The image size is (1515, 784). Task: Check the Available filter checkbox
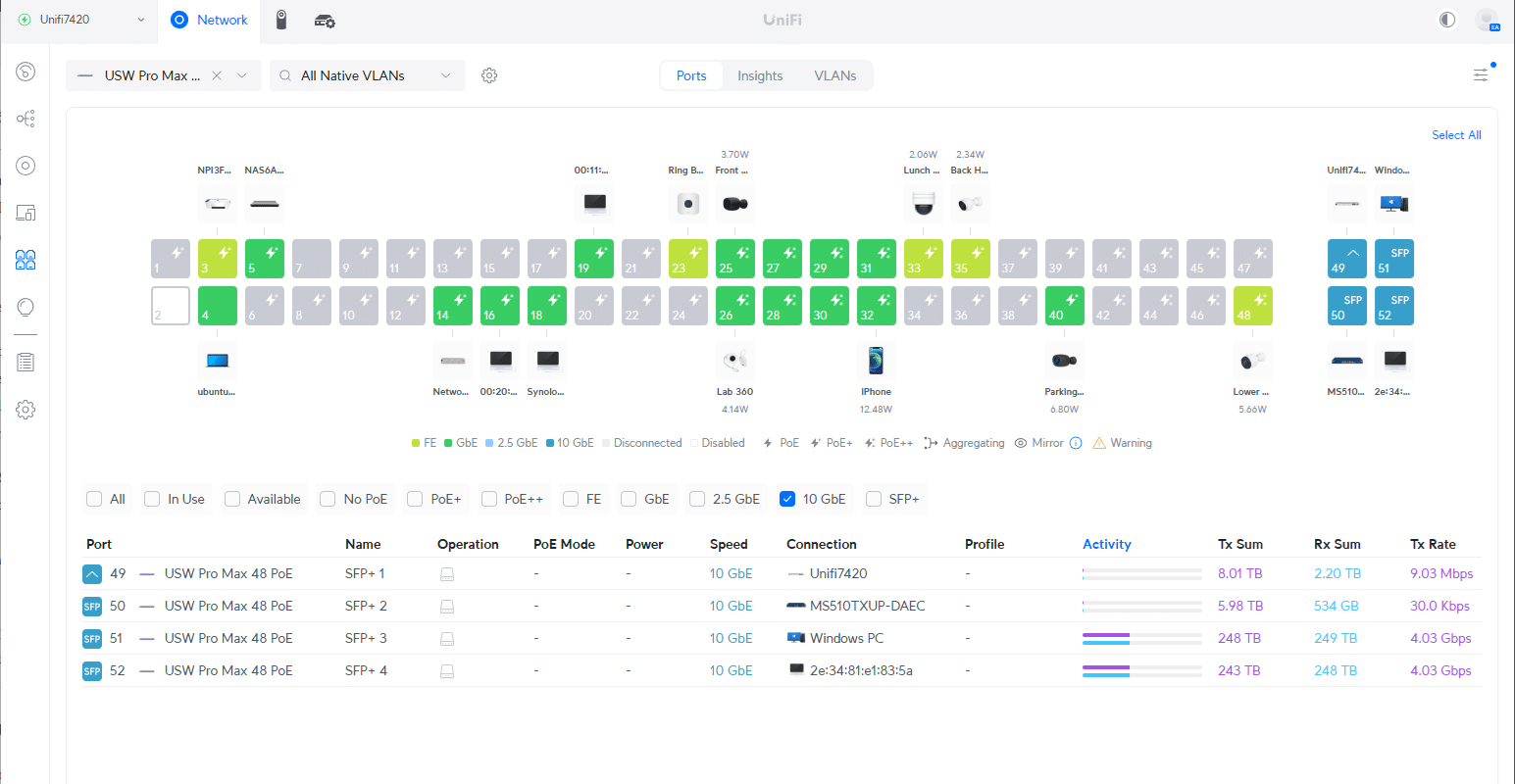pyautogui.click(x=232, y=499)
